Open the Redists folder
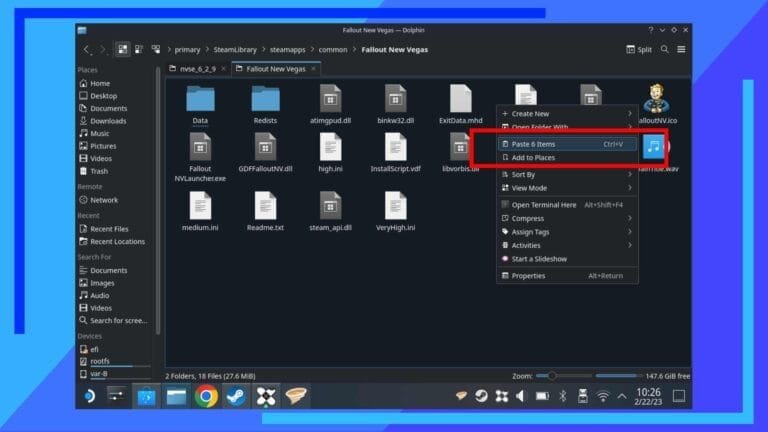The width and height of the screenshot is (768, 432). click(265, 104)
